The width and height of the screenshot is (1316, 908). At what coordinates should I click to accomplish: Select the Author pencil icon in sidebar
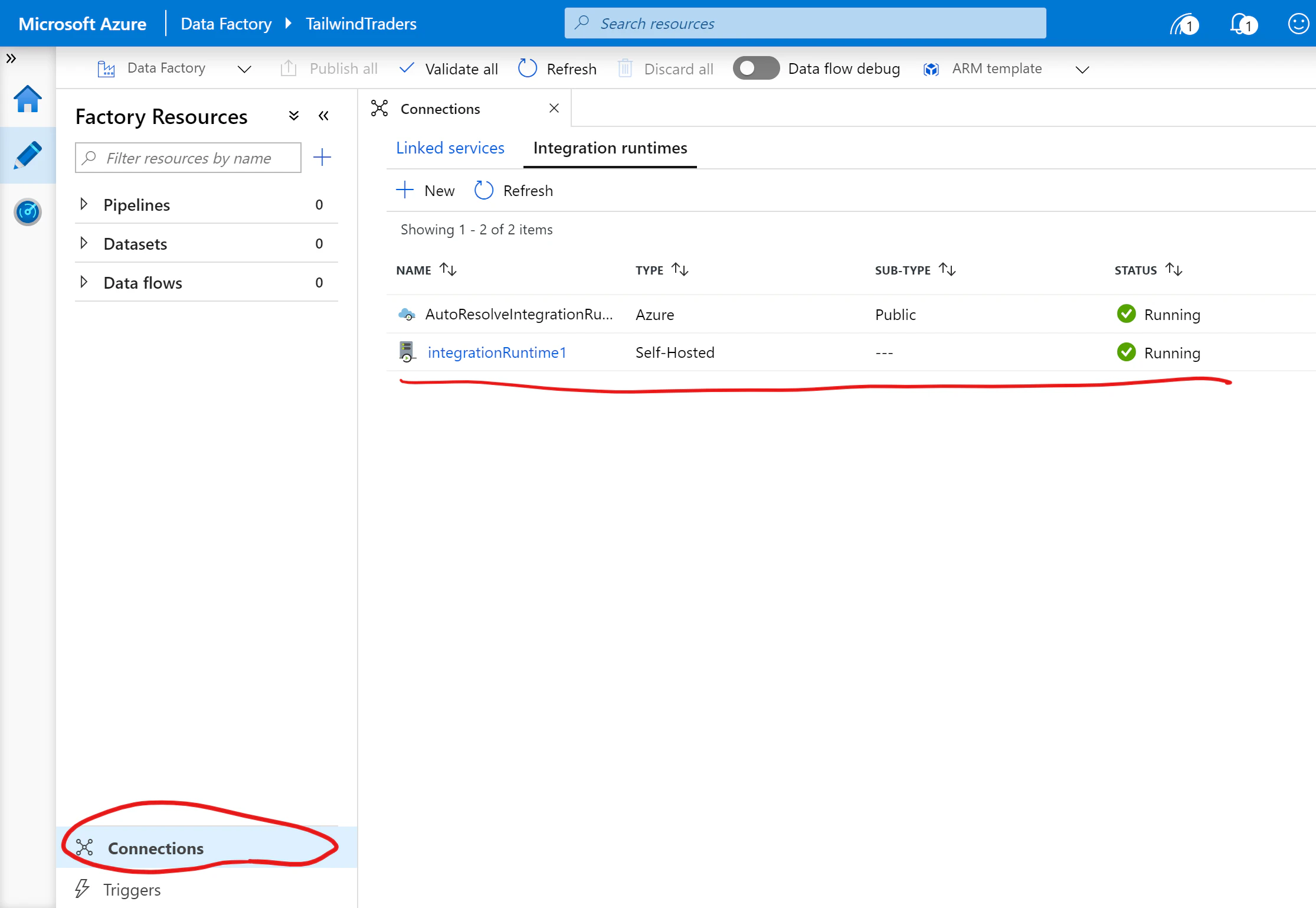coord(27,155)
